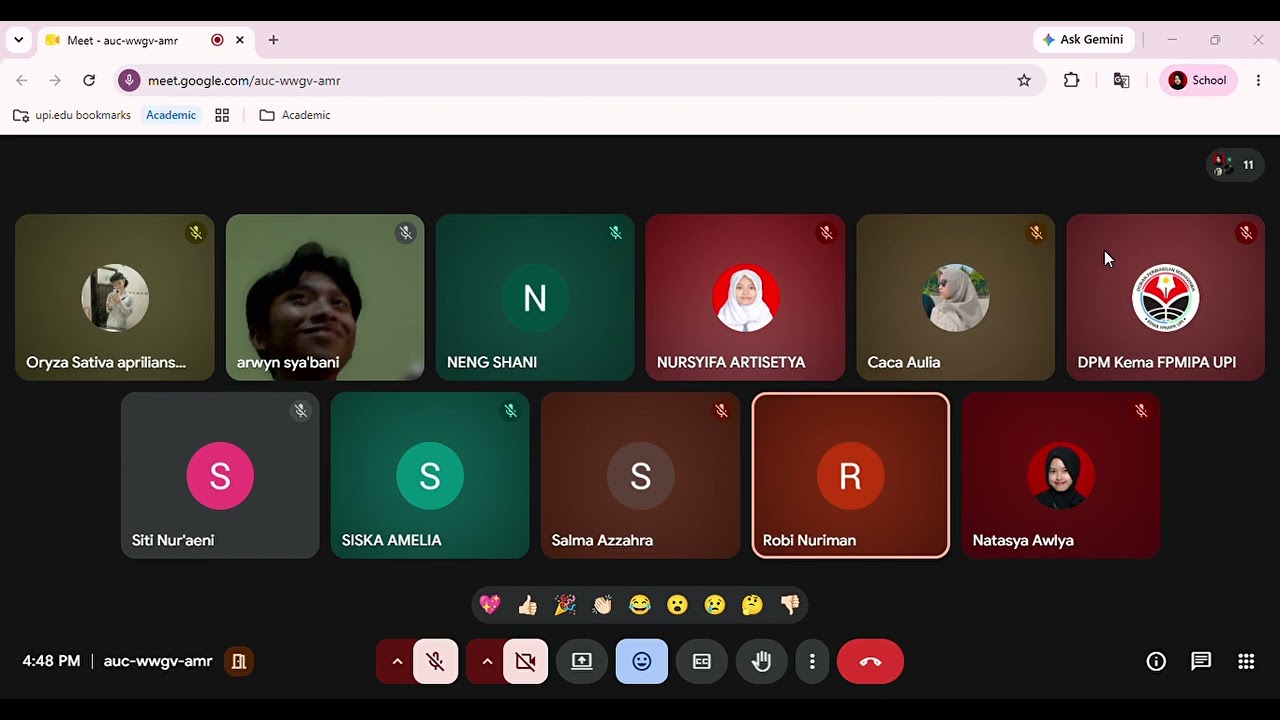
Task: Send thumbs up reaction
Action: 528,604
